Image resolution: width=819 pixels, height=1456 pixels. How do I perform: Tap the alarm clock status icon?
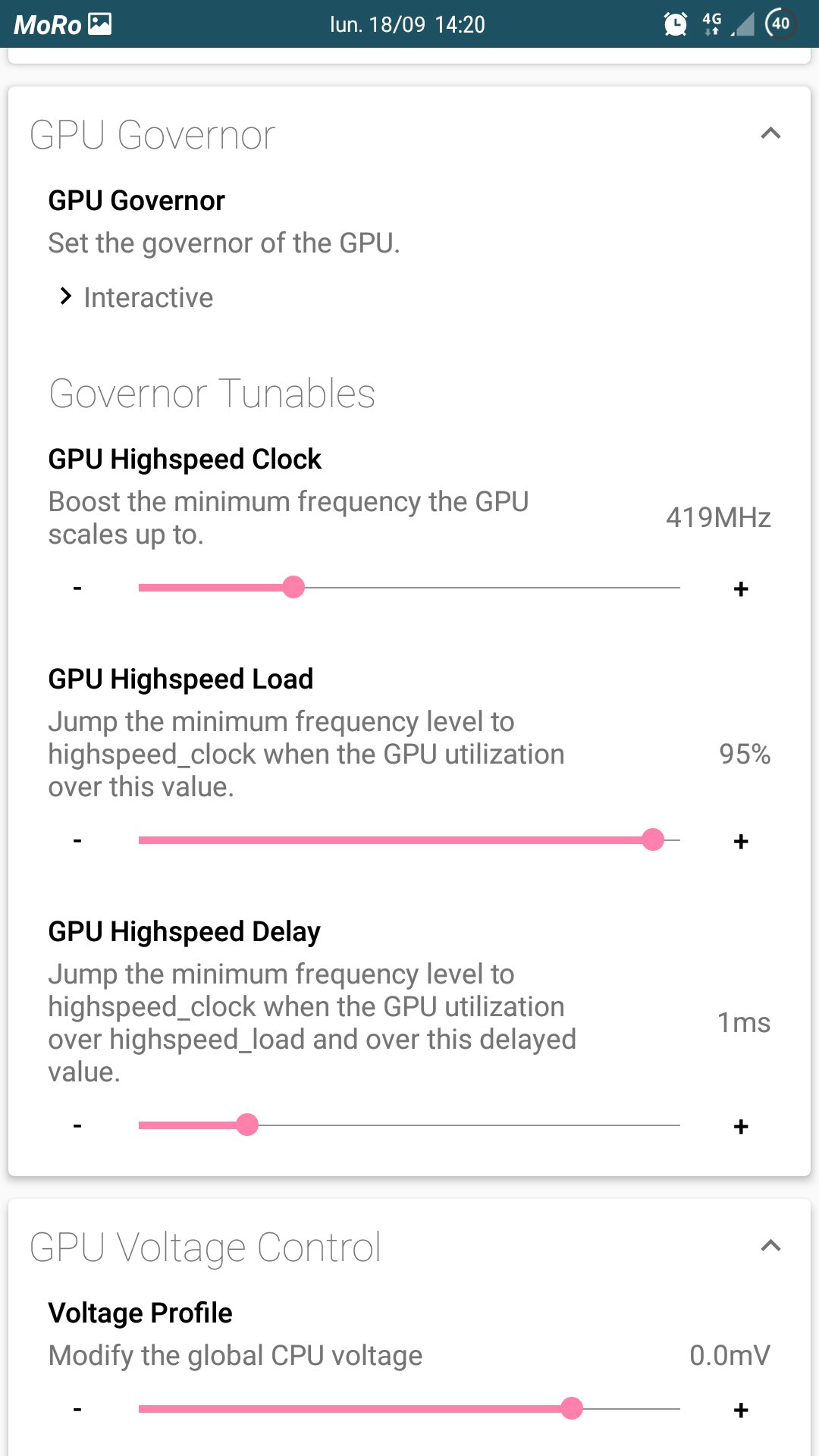click(x=675, y=24)
